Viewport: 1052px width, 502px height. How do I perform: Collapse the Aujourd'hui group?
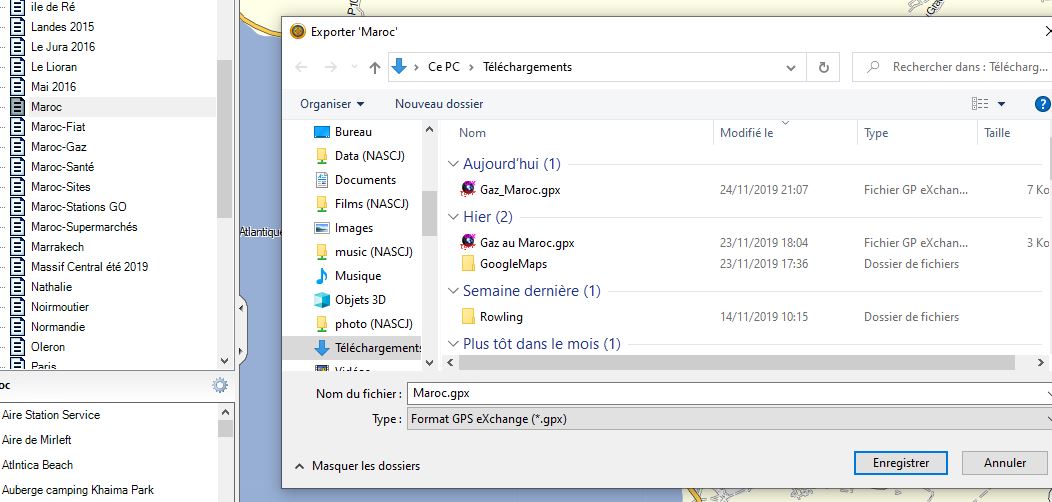click(x=453, y=164)
